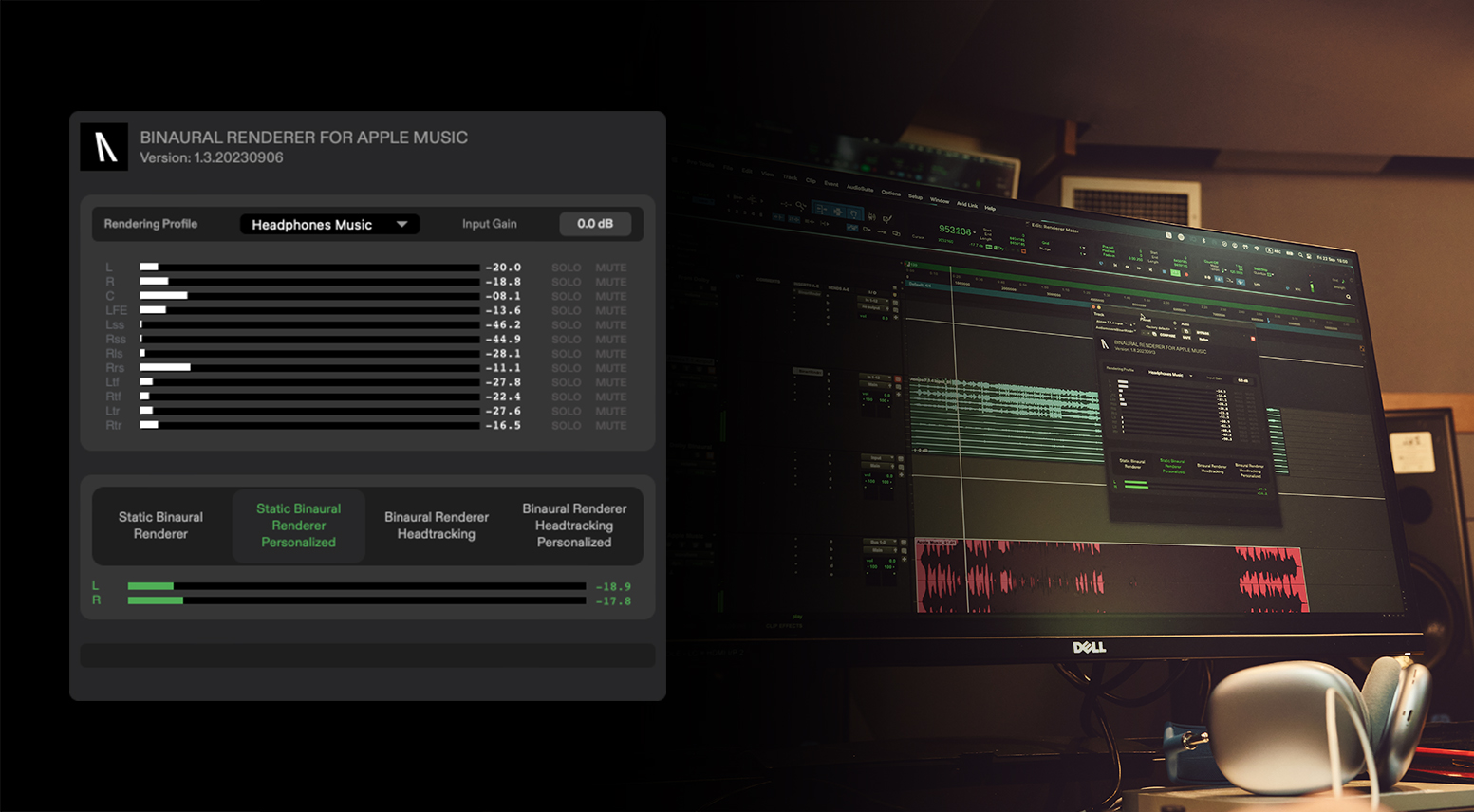Solo the Lss channel
Screen dimensions: 1474x812
coord(567,324)
